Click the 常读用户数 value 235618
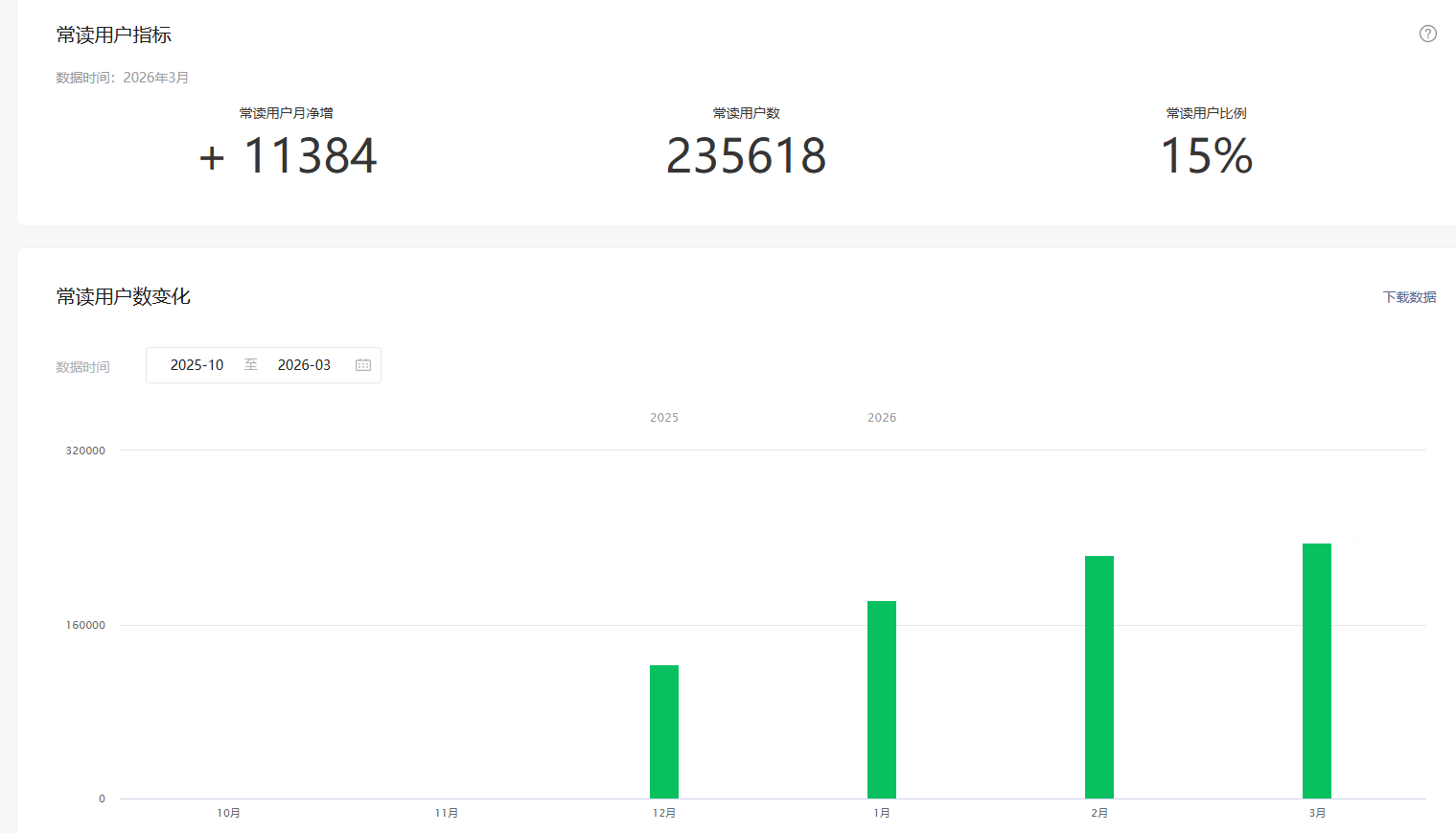 (746, 156)
